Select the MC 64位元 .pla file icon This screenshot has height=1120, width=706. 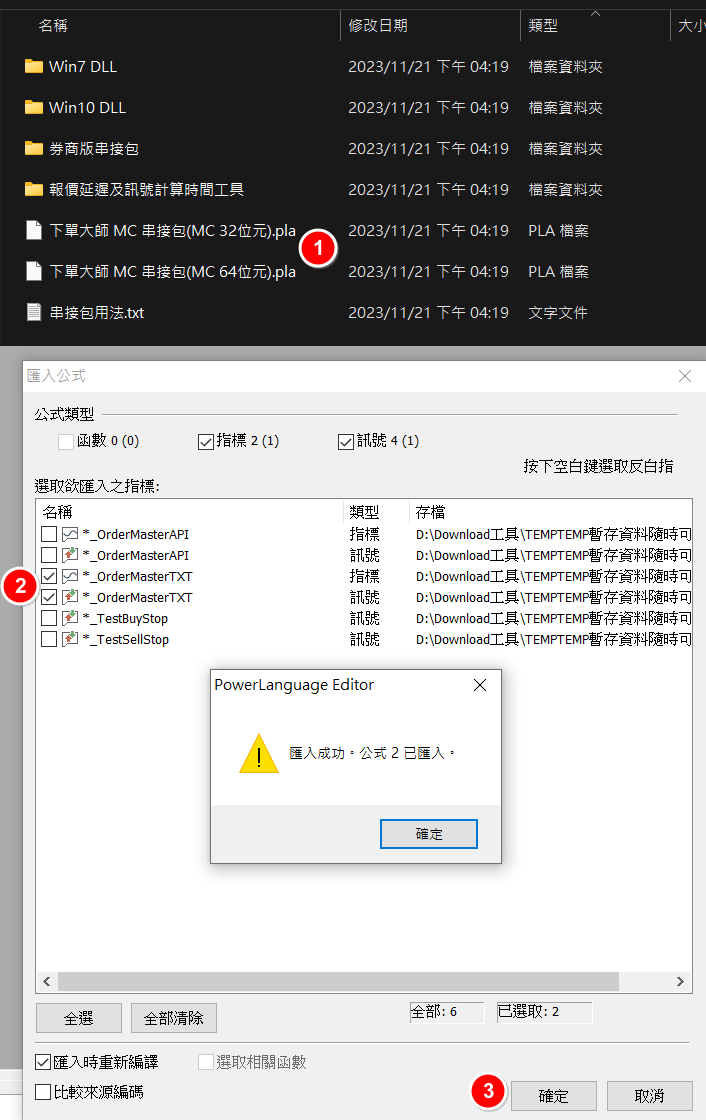point(34,271)
